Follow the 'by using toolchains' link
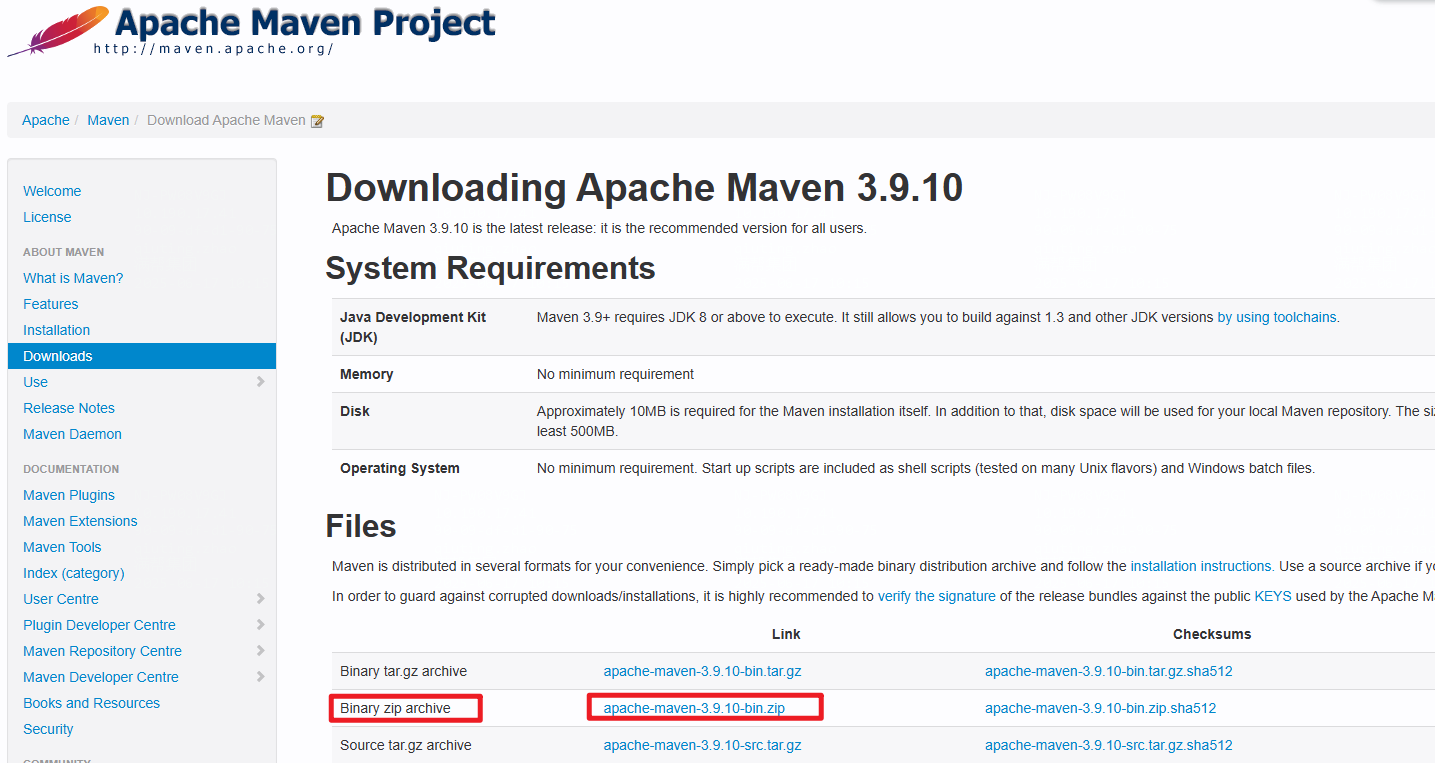This screenshot has width=1435, height=763. point(1276,317)
